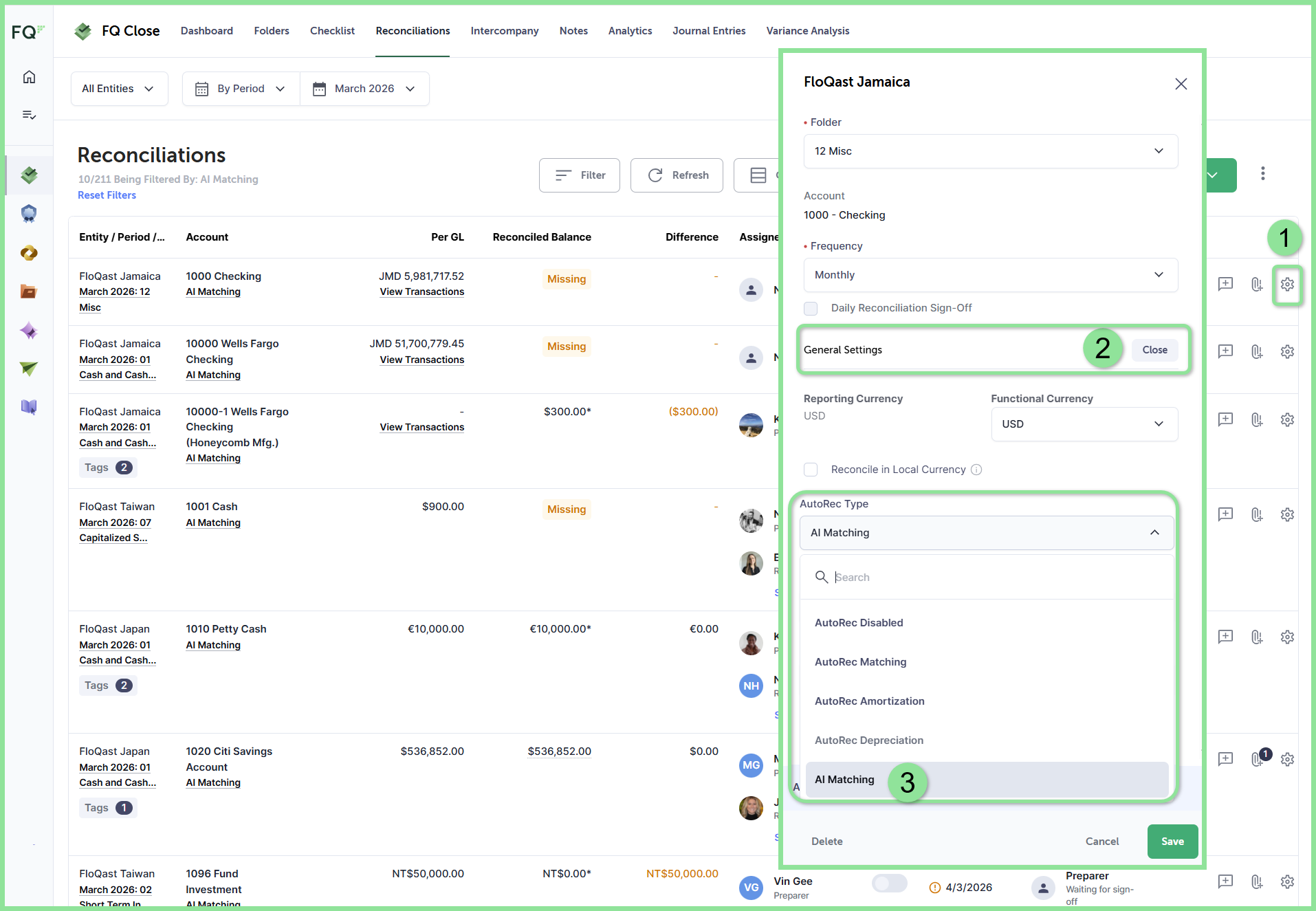Open the purple book sidebar icon

click(29, 407)
